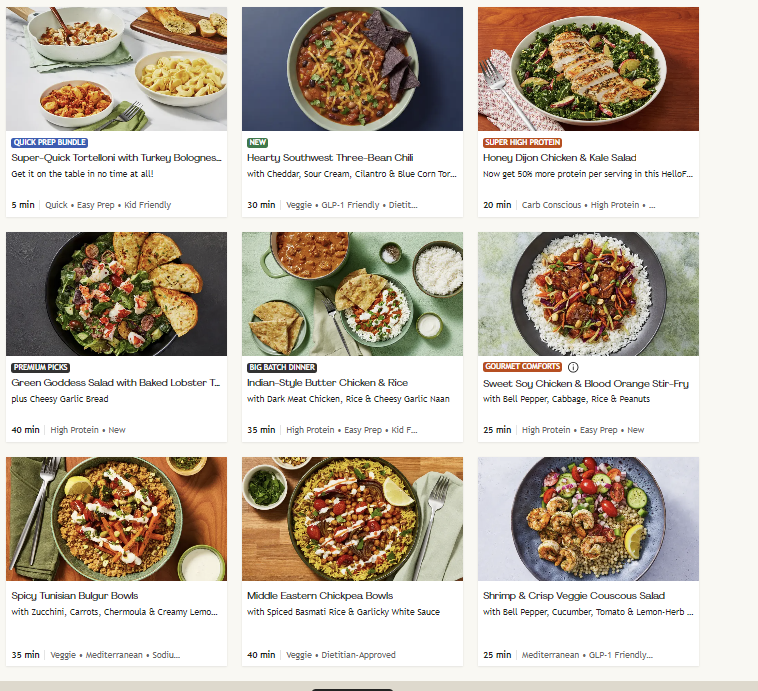758x691 pixels.
Task: Click the Premium Picks badge
Action: (x=41, y=368)
